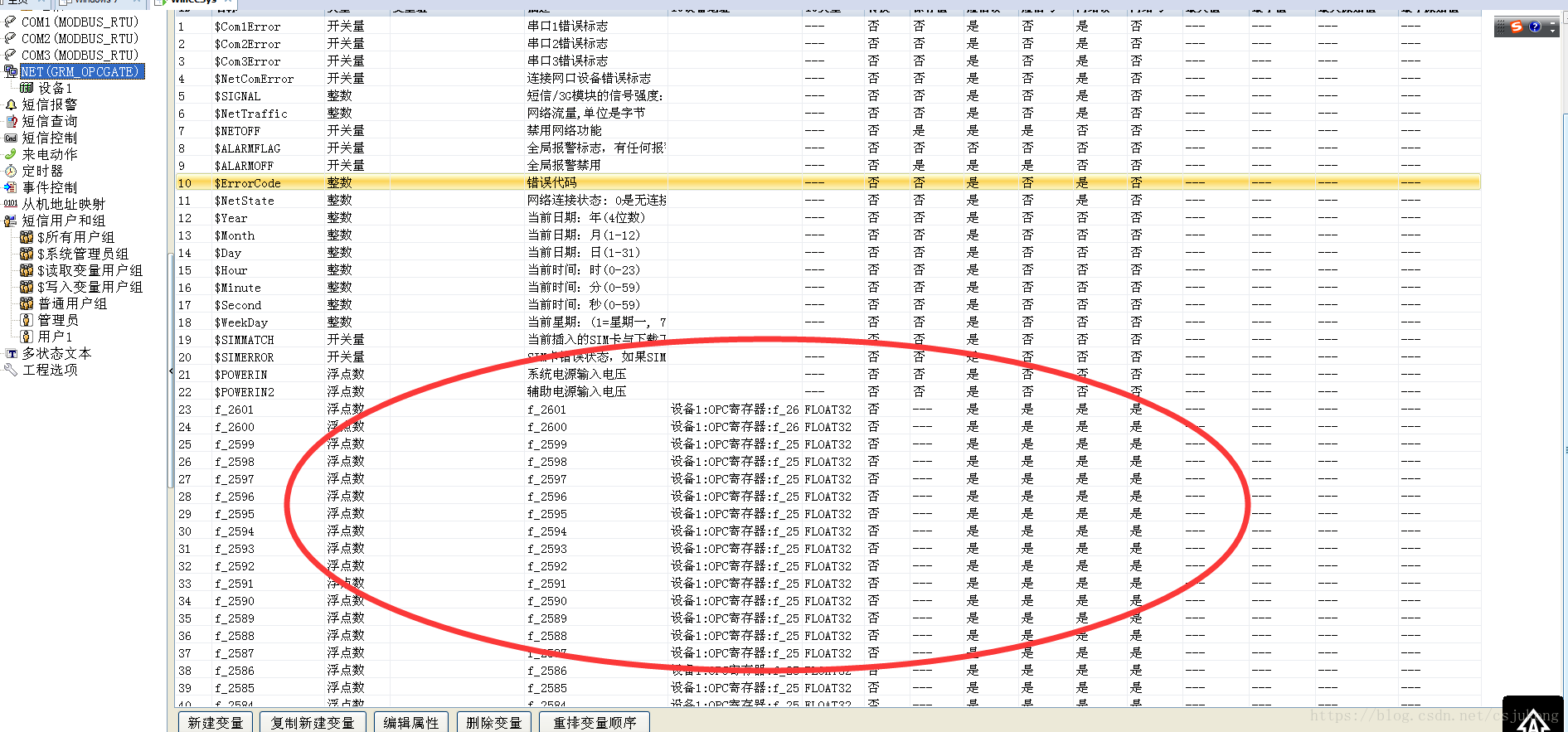
Task: Click the 用户1 user icon
Action: click(27, 337)
